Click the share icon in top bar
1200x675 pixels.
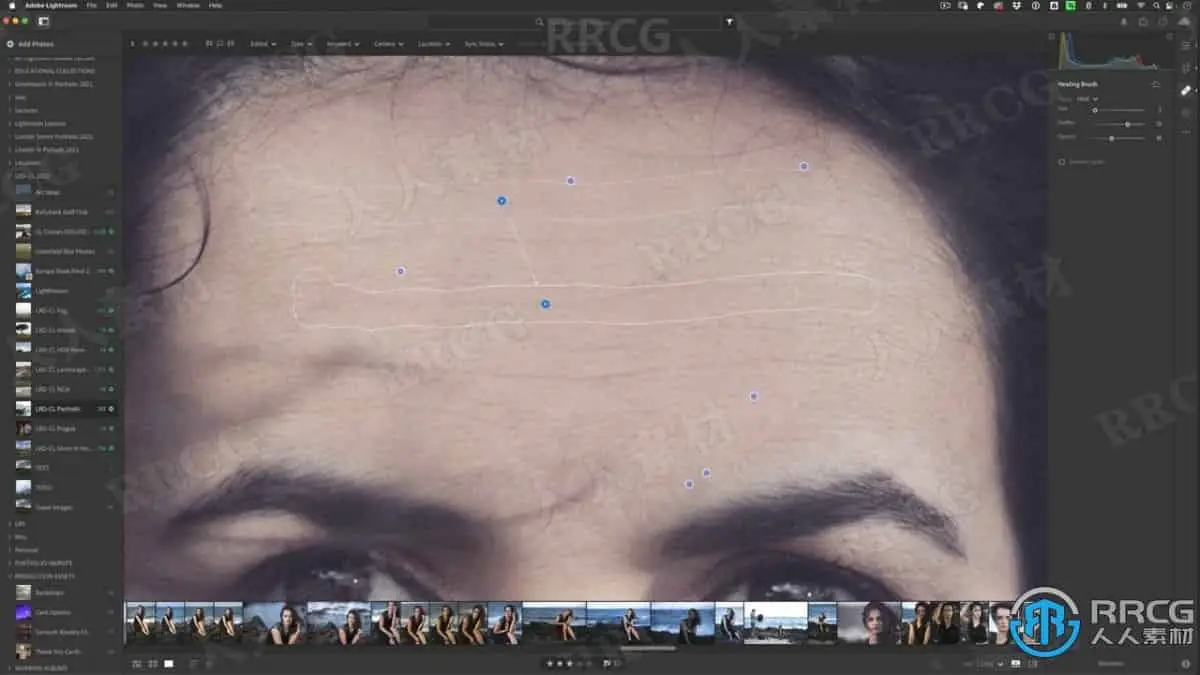(x=1143, y=21)
